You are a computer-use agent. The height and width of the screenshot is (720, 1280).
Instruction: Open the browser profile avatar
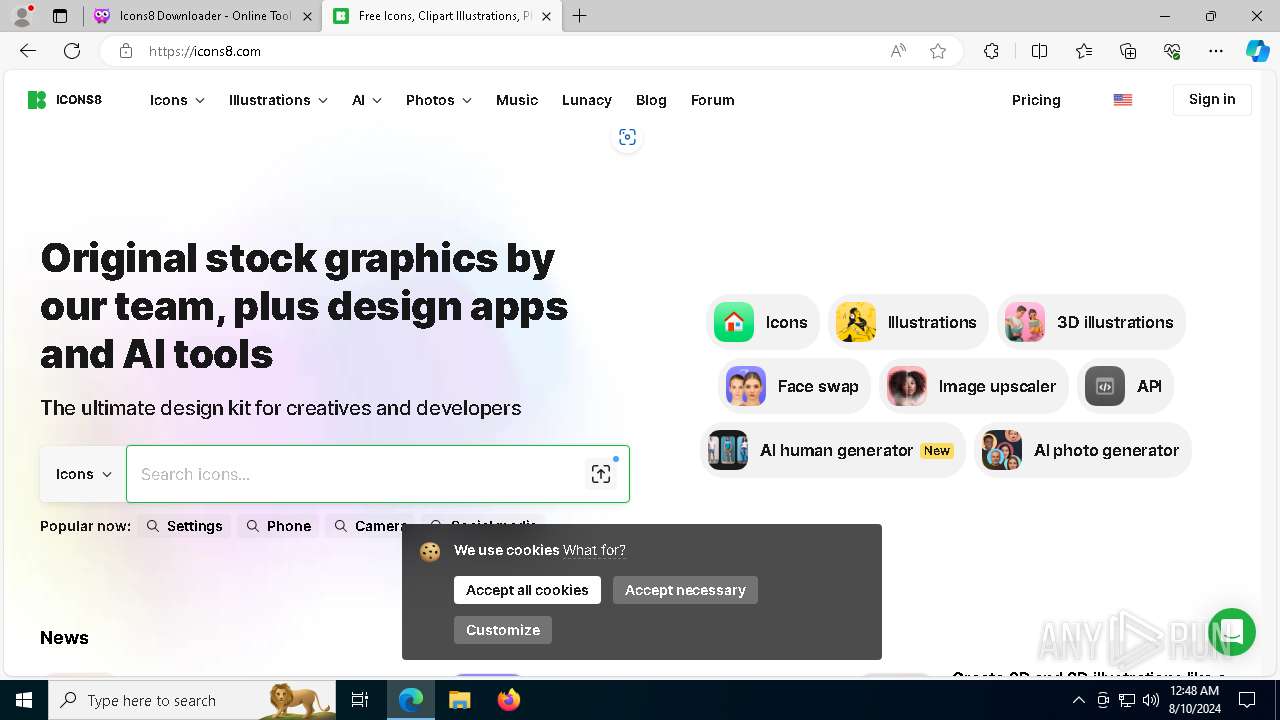[22, 16]
